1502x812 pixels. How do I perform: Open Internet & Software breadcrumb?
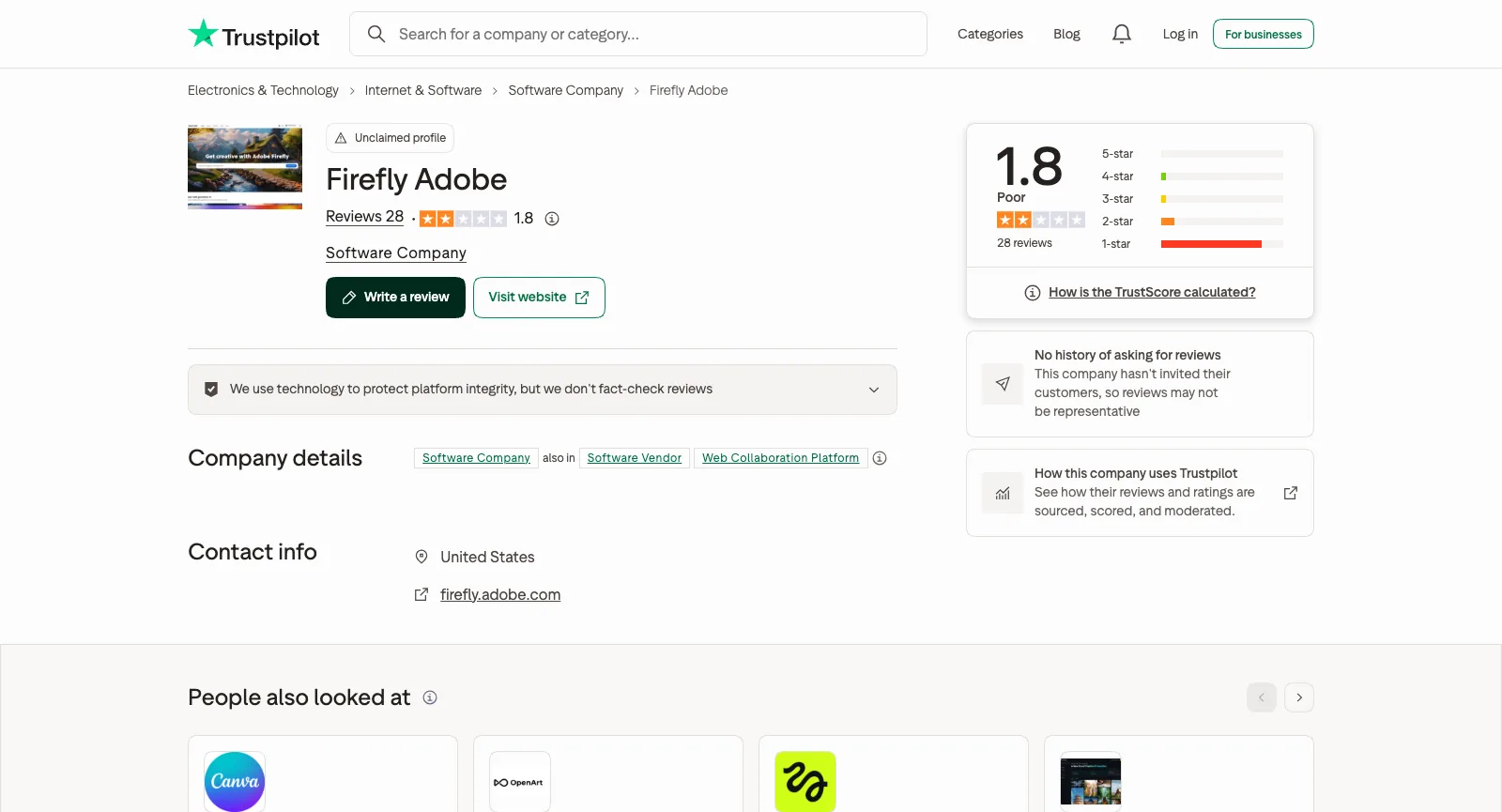click(423, 90)
